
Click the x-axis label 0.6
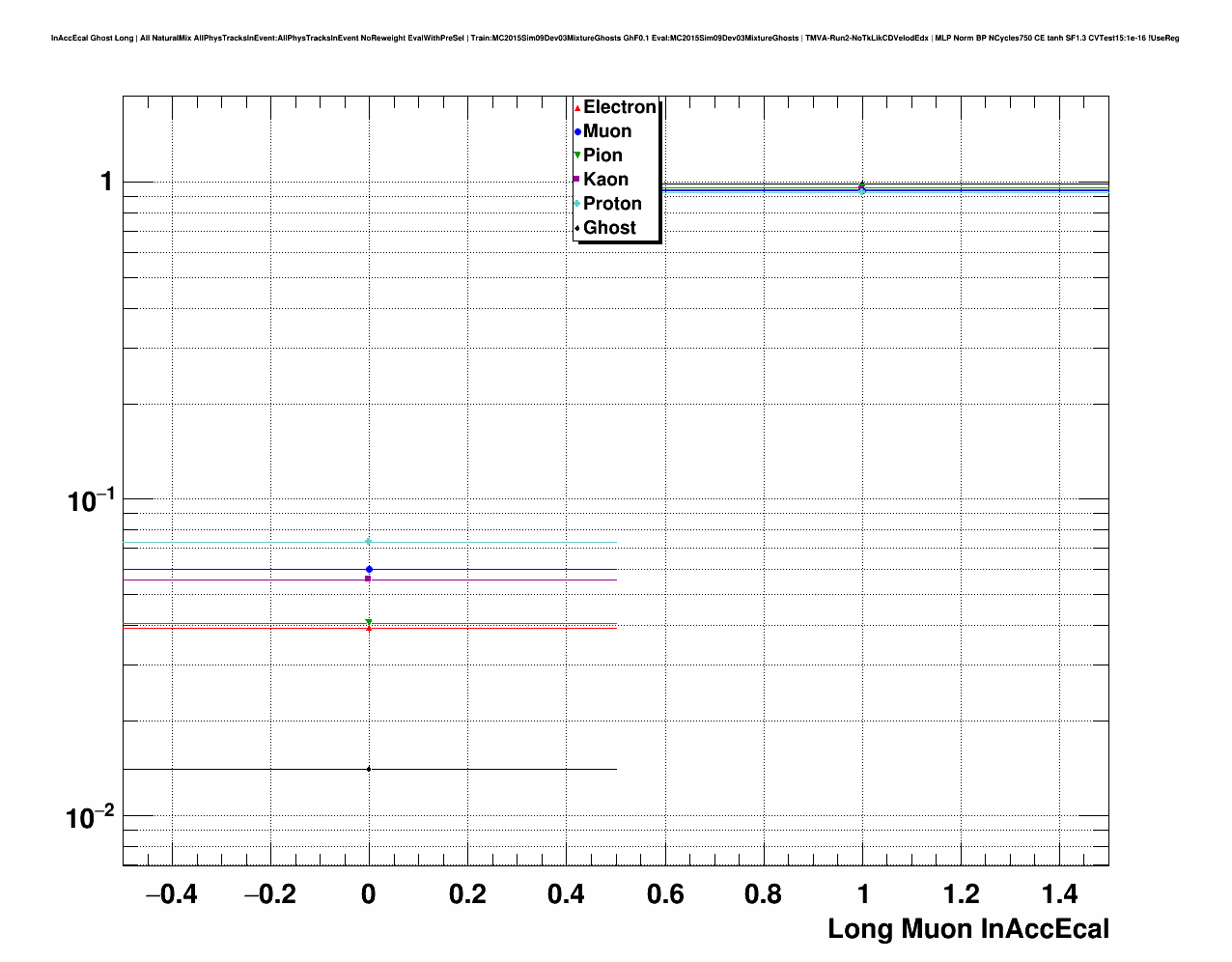pos(665,894)
